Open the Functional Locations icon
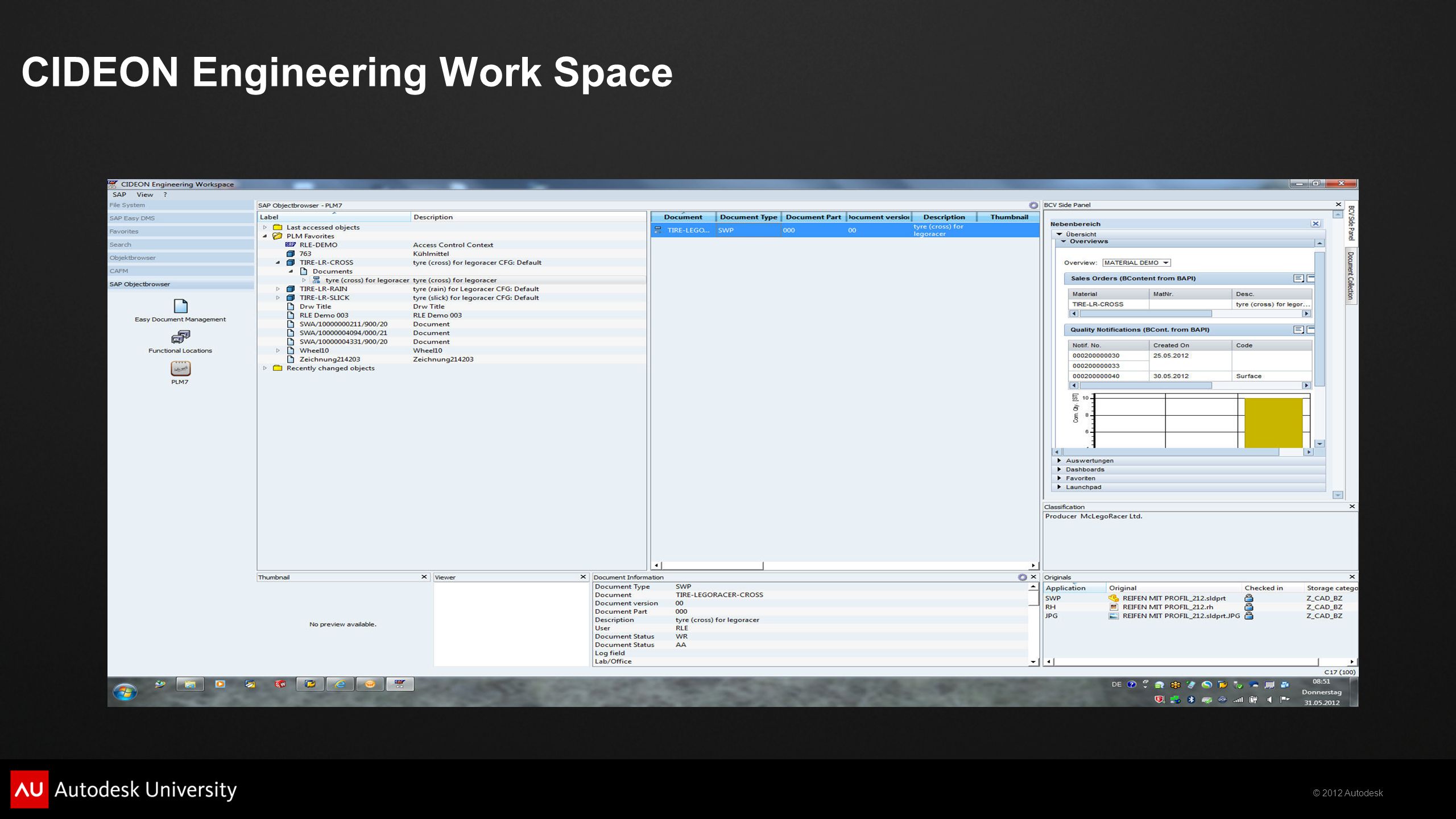The image size is (1456, 819). click(x=180, y=337)
